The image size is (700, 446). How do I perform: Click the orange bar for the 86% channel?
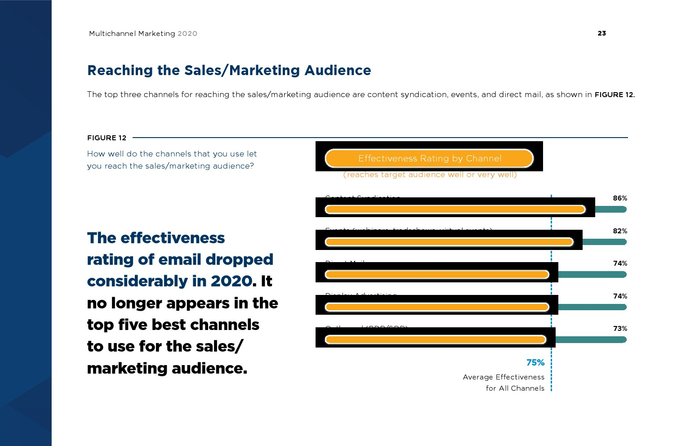[x=455, y=209]
